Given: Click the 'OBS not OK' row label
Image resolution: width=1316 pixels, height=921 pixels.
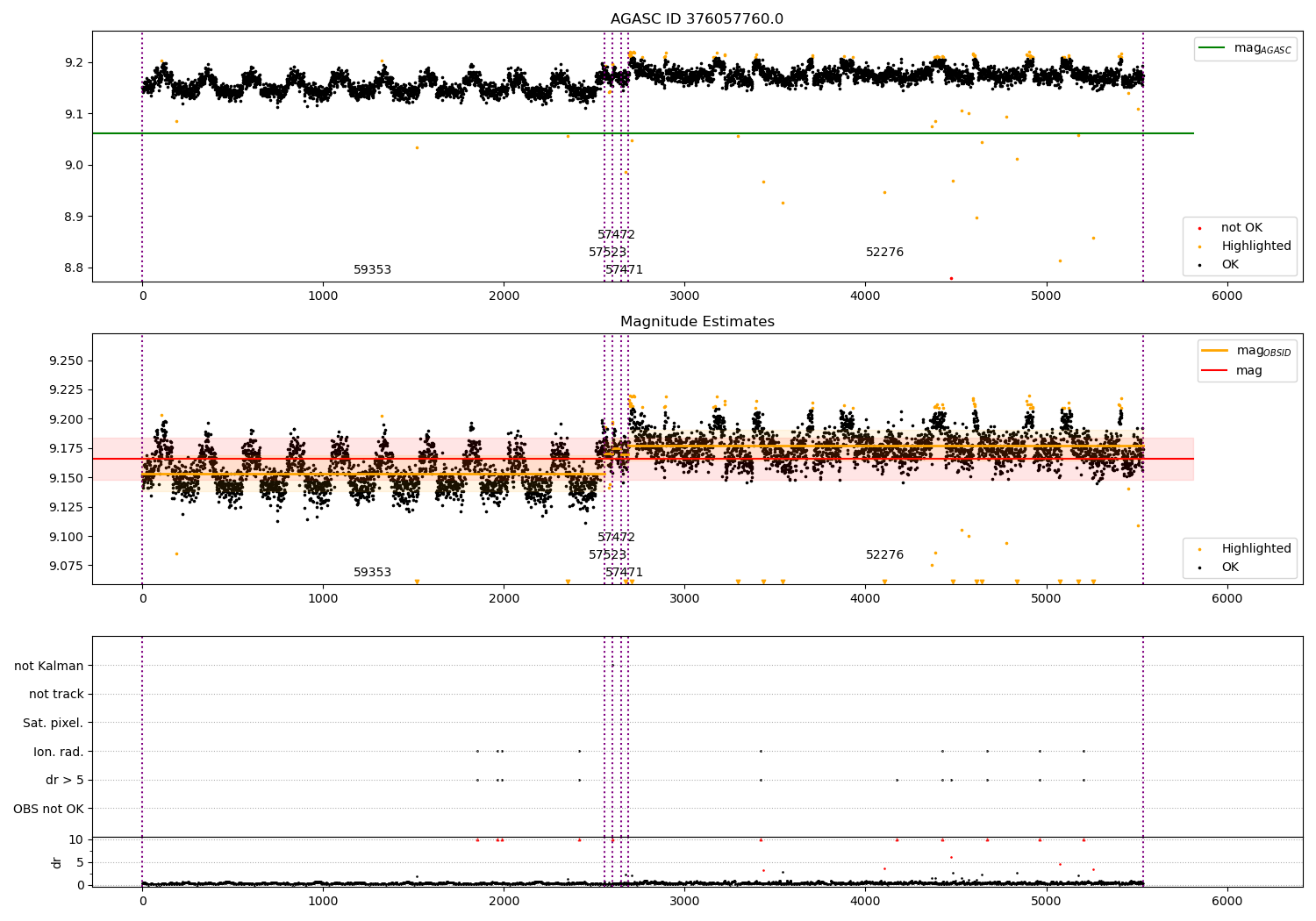Looking at the screenshot, I should click(49, 810).
